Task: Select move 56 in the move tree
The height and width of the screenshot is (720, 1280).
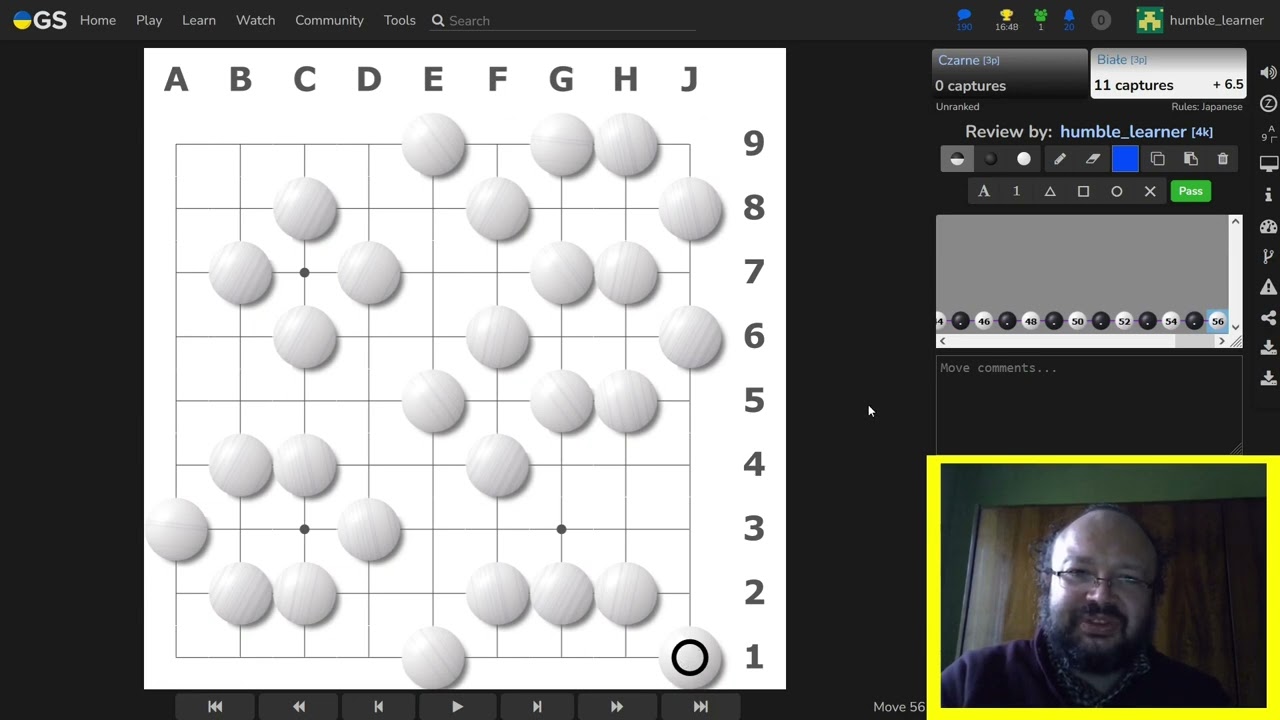Action: [x=1217, y=321]
